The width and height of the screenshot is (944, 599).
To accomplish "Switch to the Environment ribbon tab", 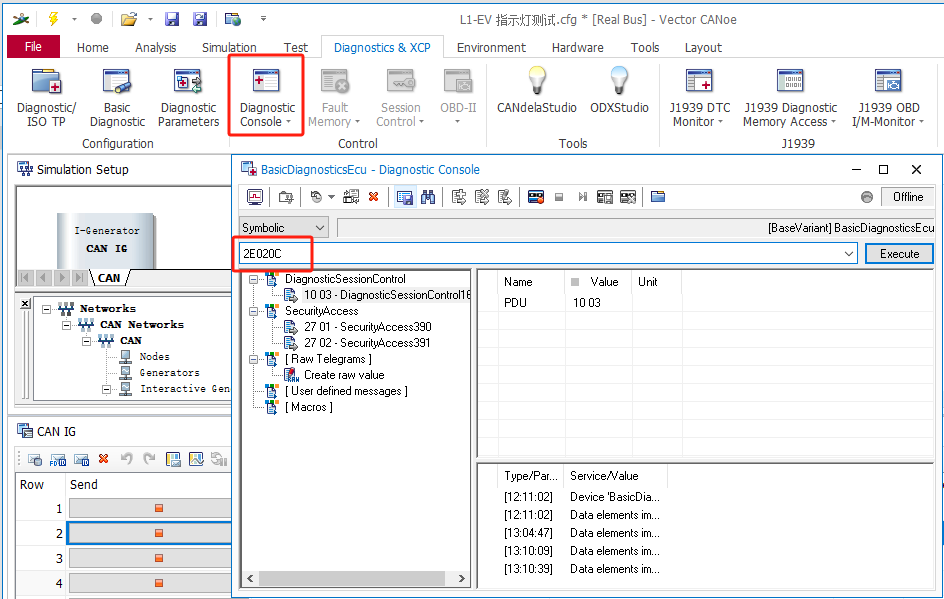I will click(491, 48).
